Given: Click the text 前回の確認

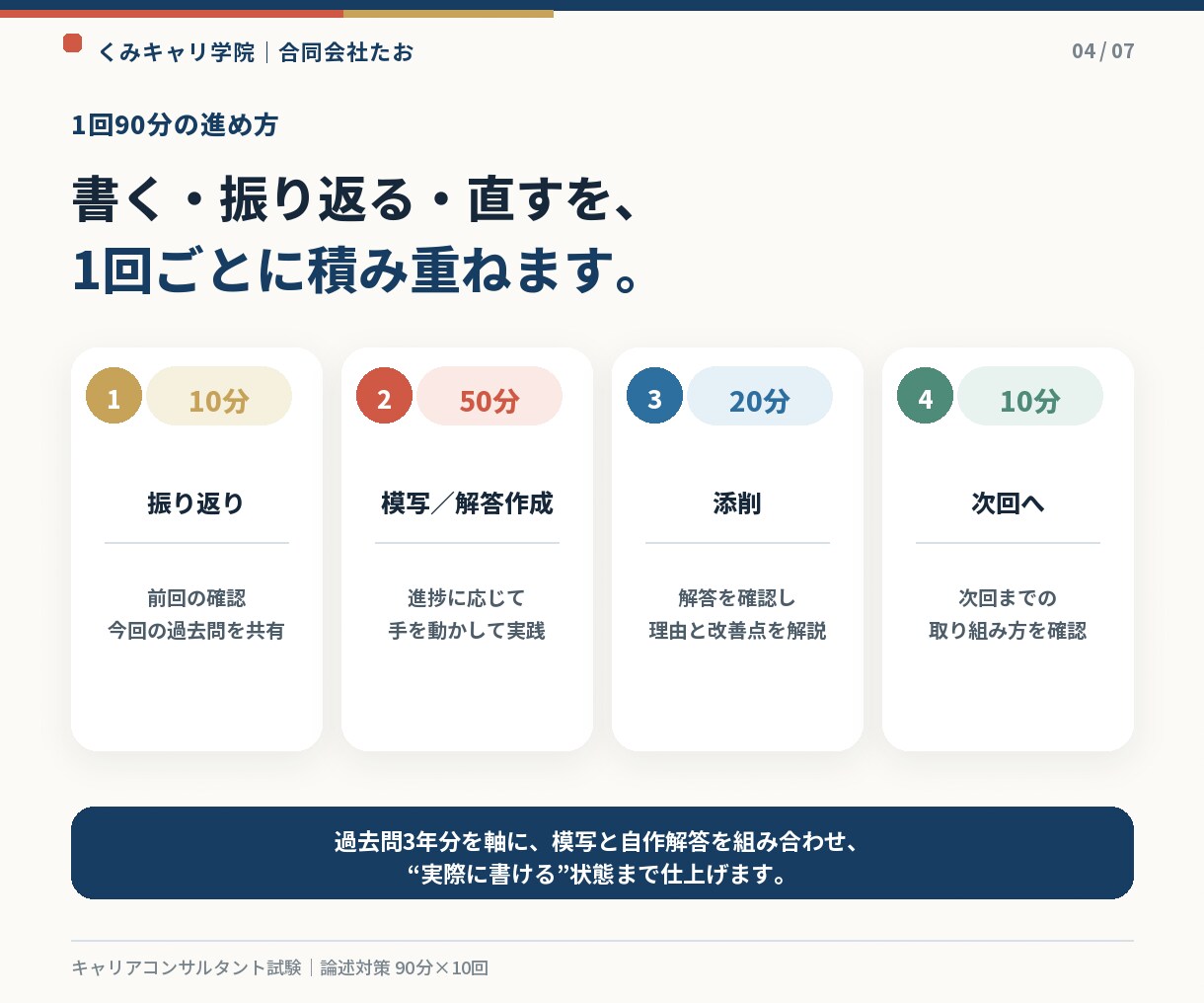Looking at the screenshot, I should click(196, 598).
